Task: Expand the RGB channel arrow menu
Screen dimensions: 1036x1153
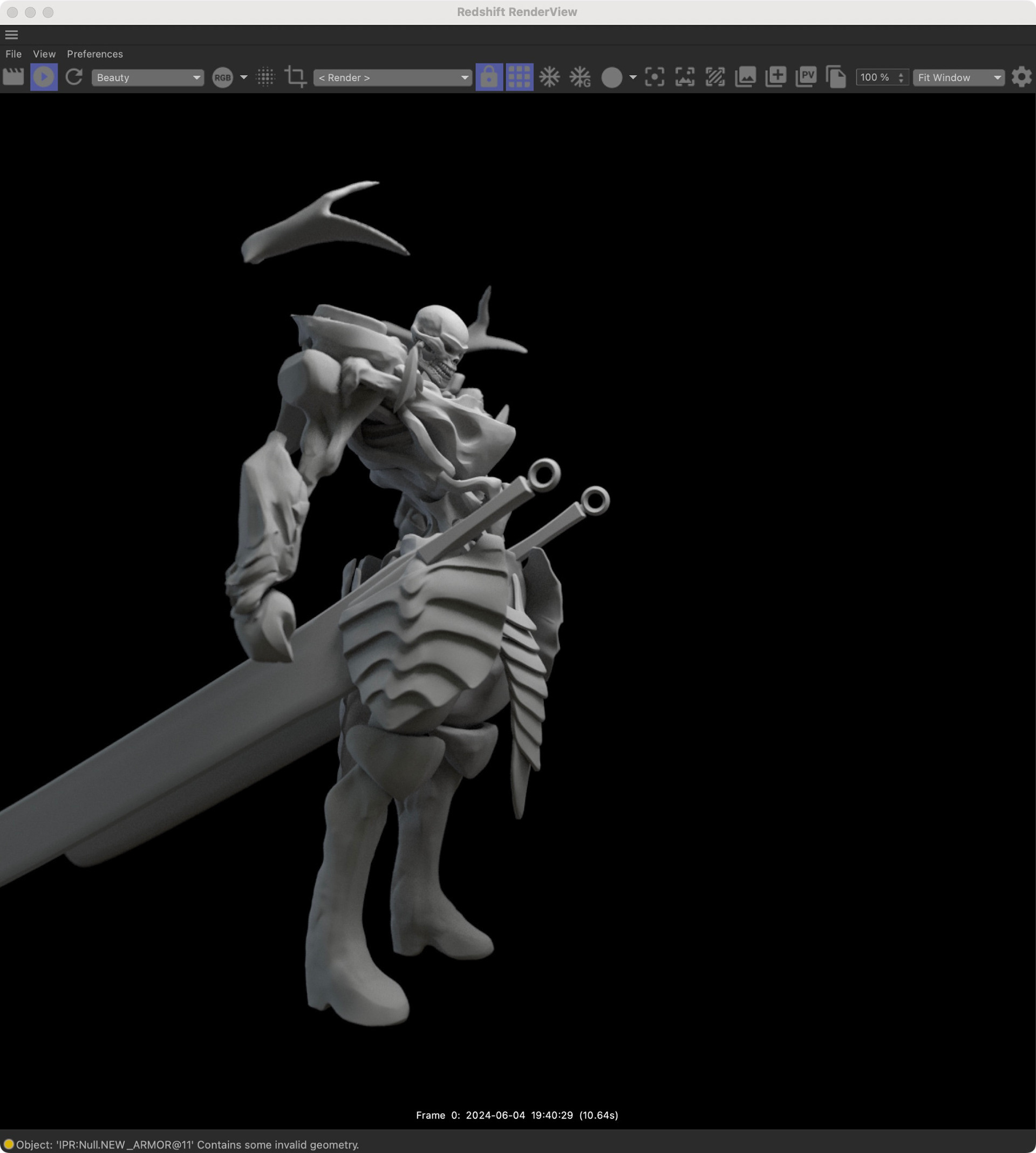Action: [x=244, y=77]
